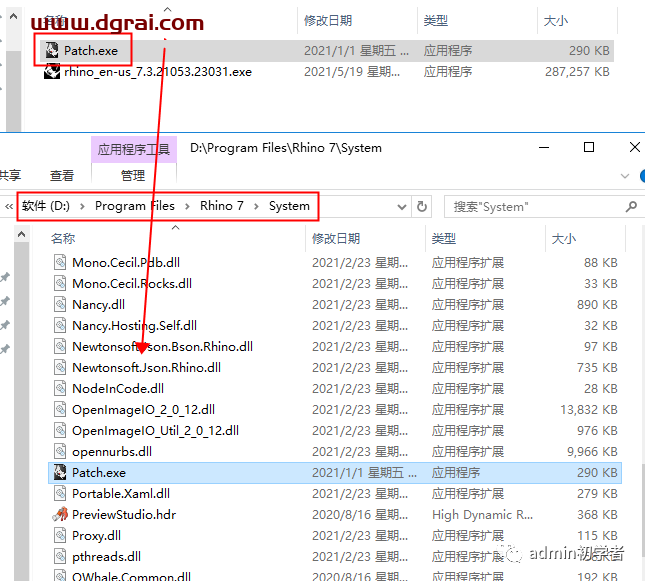Select the PreviewStudio.hdr file icon

coord(60,514)
